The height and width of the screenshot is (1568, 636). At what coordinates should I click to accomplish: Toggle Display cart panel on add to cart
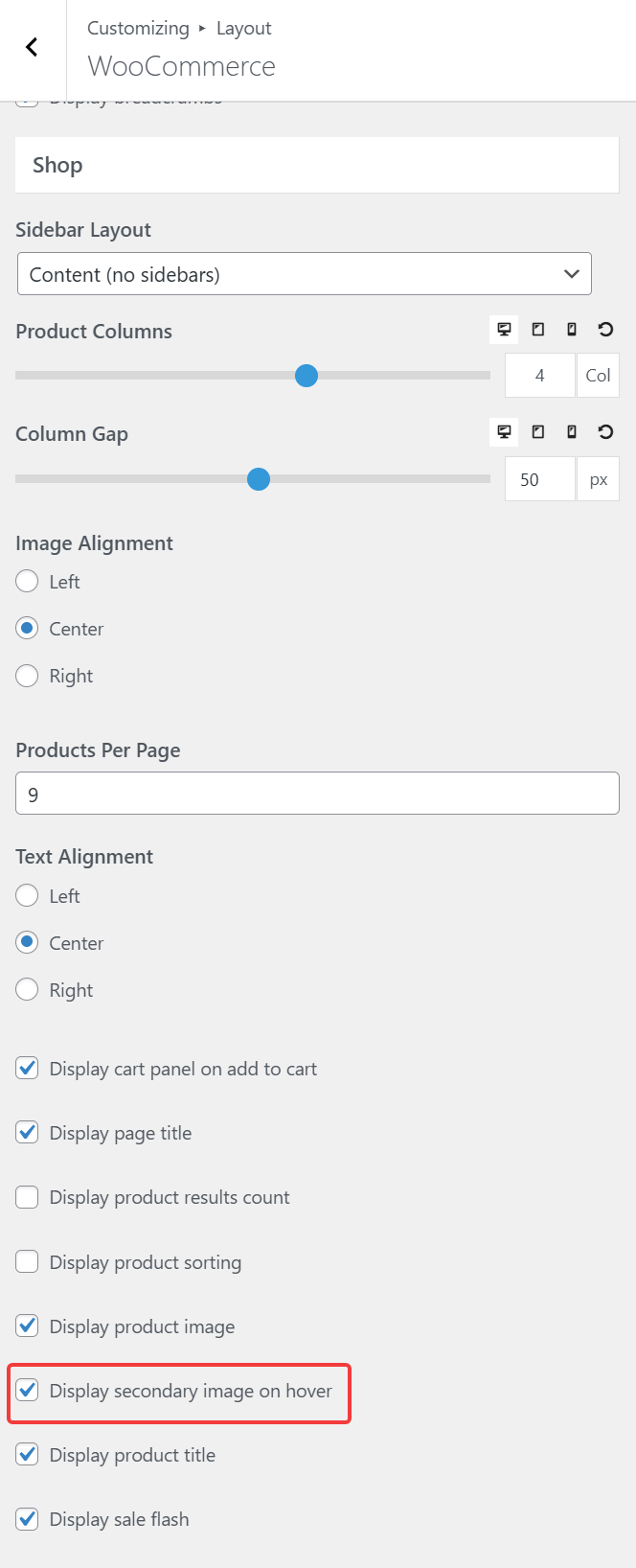click(x=27, y=1069)
